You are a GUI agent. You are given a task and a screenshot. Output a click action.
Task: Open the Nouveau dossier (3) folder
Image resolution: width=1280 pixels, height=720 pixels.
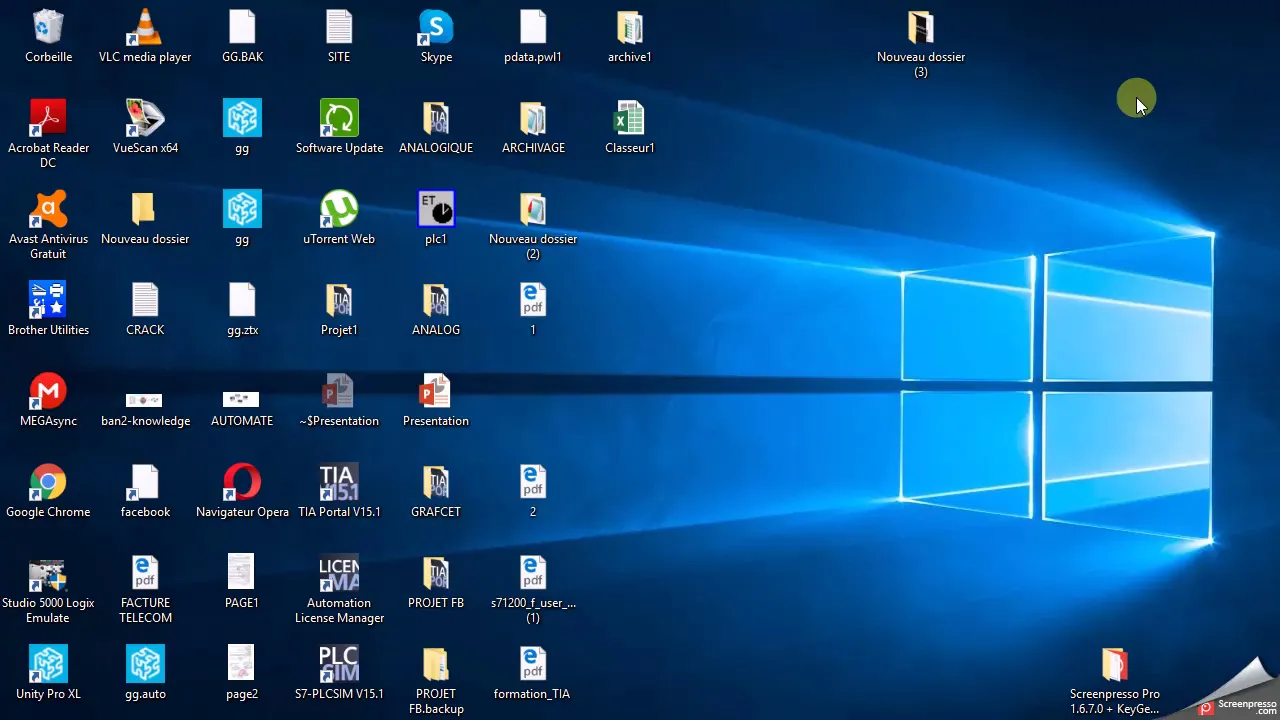click(921, 28)
